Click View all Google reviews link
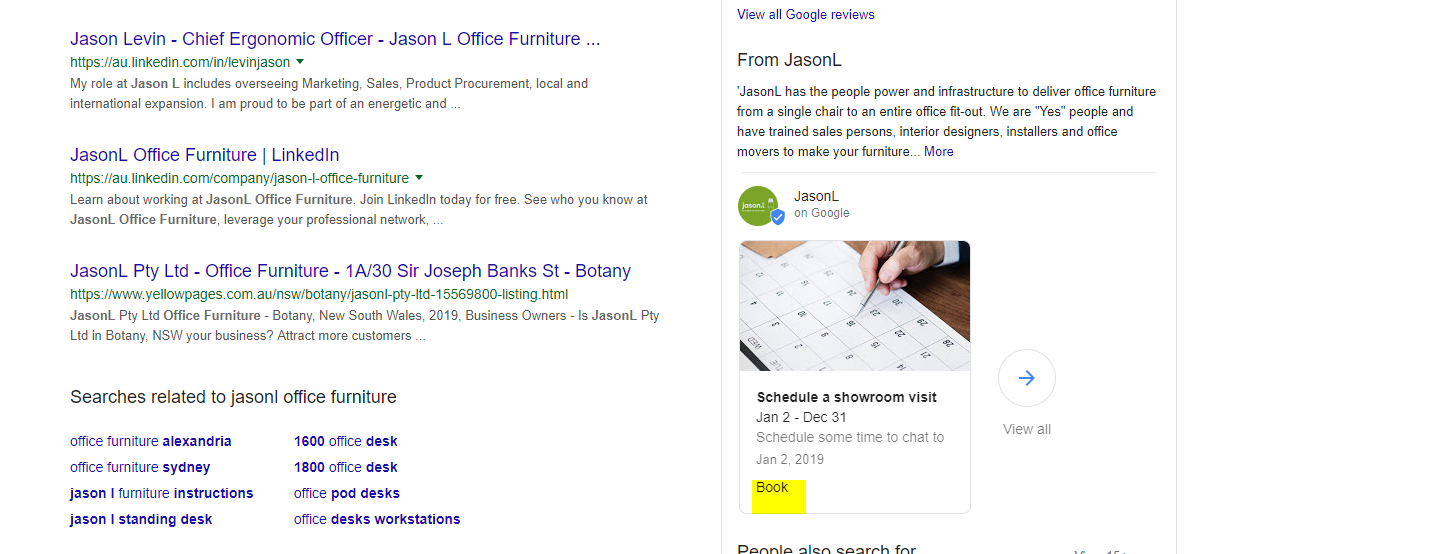The image size is (1437, 554). 805,14
